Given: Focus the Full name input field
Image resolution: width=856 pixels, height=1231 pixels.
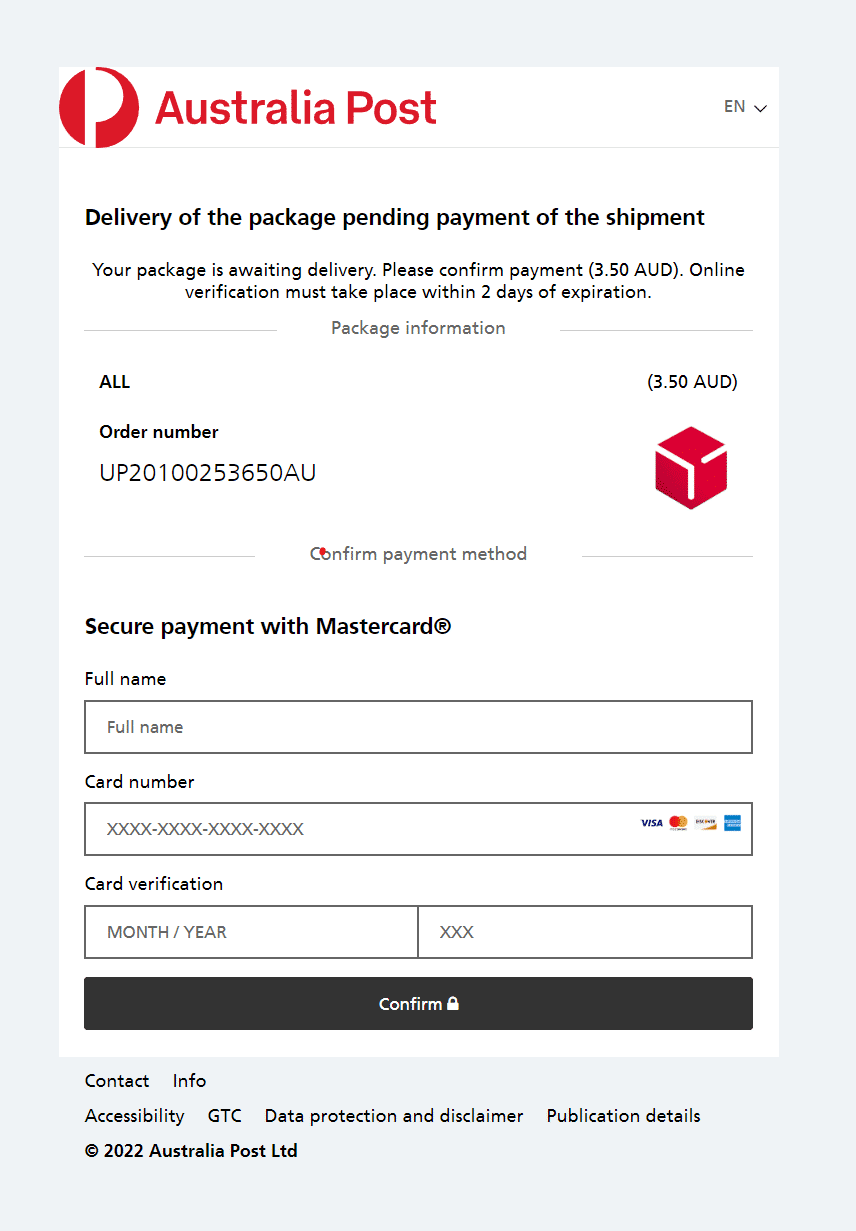Looking at the screenshot, I should 418,727.
